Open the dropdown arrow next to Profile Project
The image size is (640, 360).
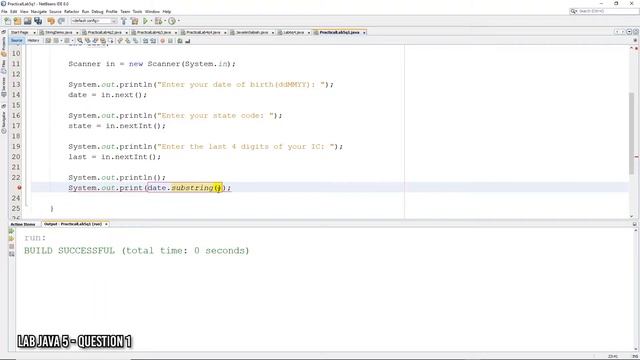178,21
